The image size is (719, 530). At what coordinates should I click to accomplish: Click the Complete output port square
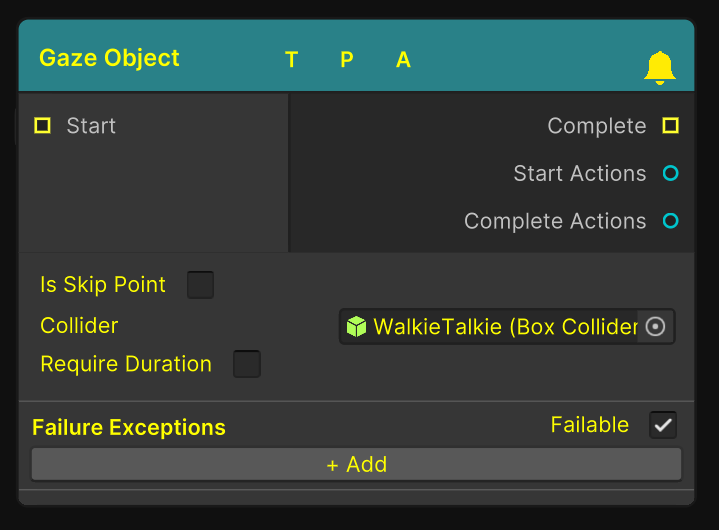(670, 126)
